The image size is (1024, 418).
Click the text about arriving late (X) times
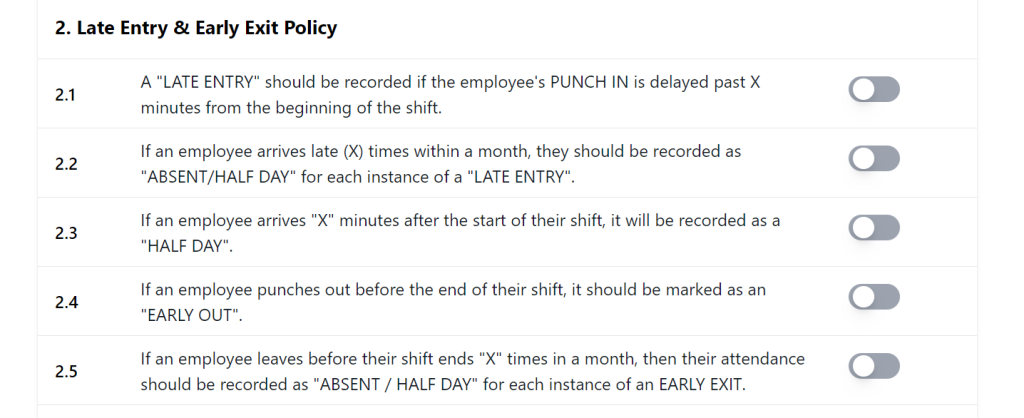(440, 152)
